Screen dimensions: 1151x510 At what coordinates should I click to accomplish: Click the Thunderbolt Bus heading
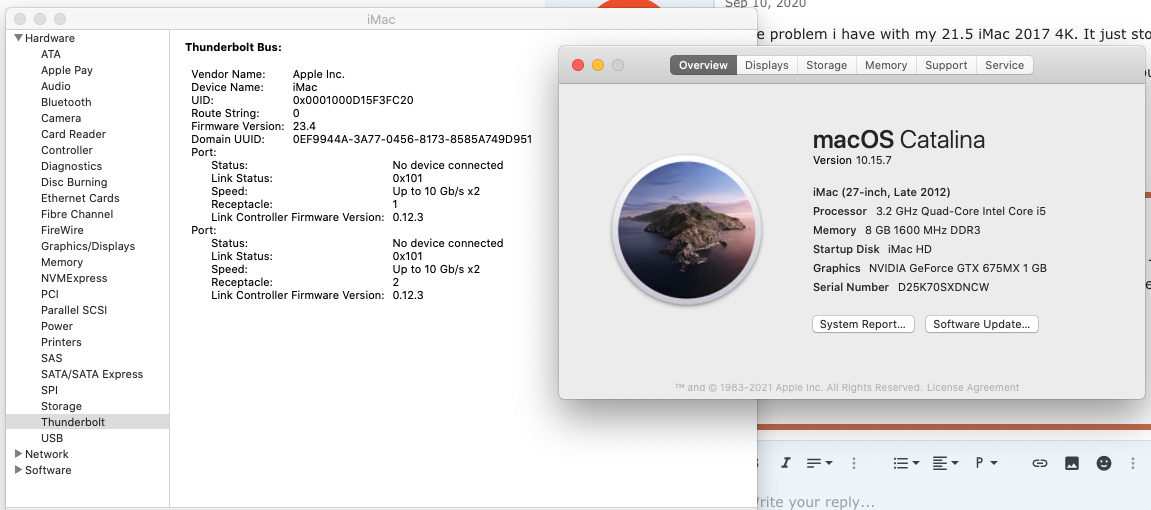coord(233,48)
